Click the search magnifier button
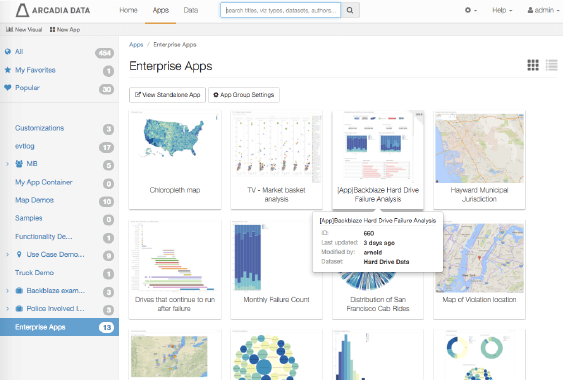The height and width of the screenshot is (380, 564). (x=350, y=10)
